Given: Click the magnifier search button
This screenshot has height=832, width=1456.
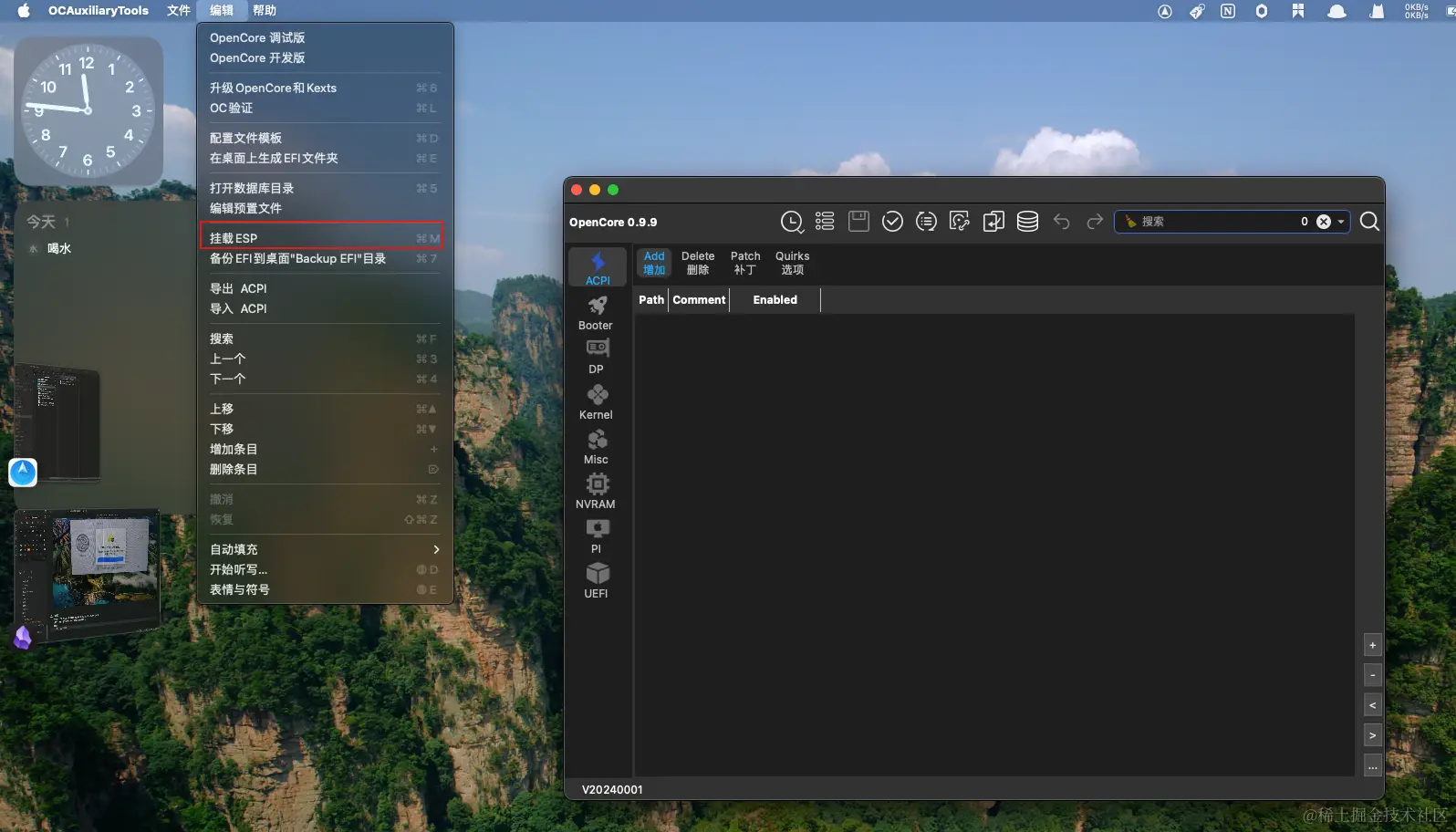Looking at the screenshot, I should pos(1369,222).
